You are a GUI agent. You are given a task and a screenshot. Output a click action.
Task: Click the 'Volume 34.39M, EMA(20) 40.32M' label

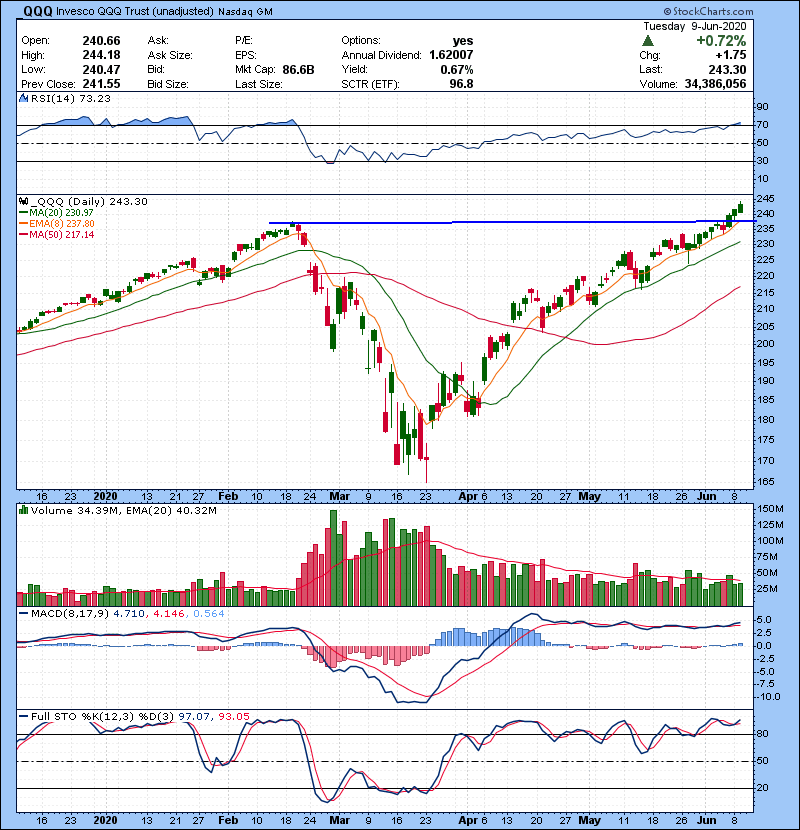click(123, 511)
